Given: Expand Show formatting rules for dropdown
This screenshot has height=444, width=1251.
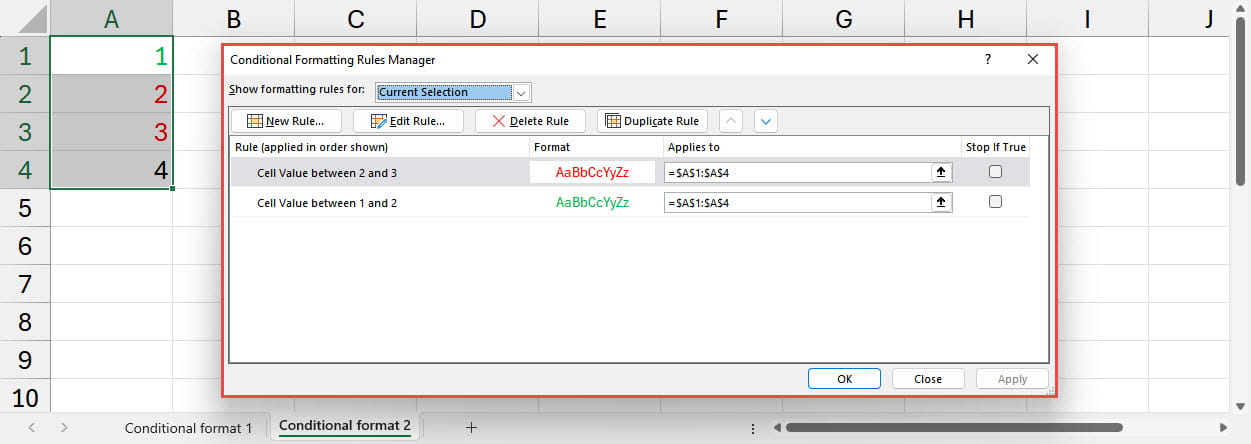Looking at the screenshot, I should [521, 92].
